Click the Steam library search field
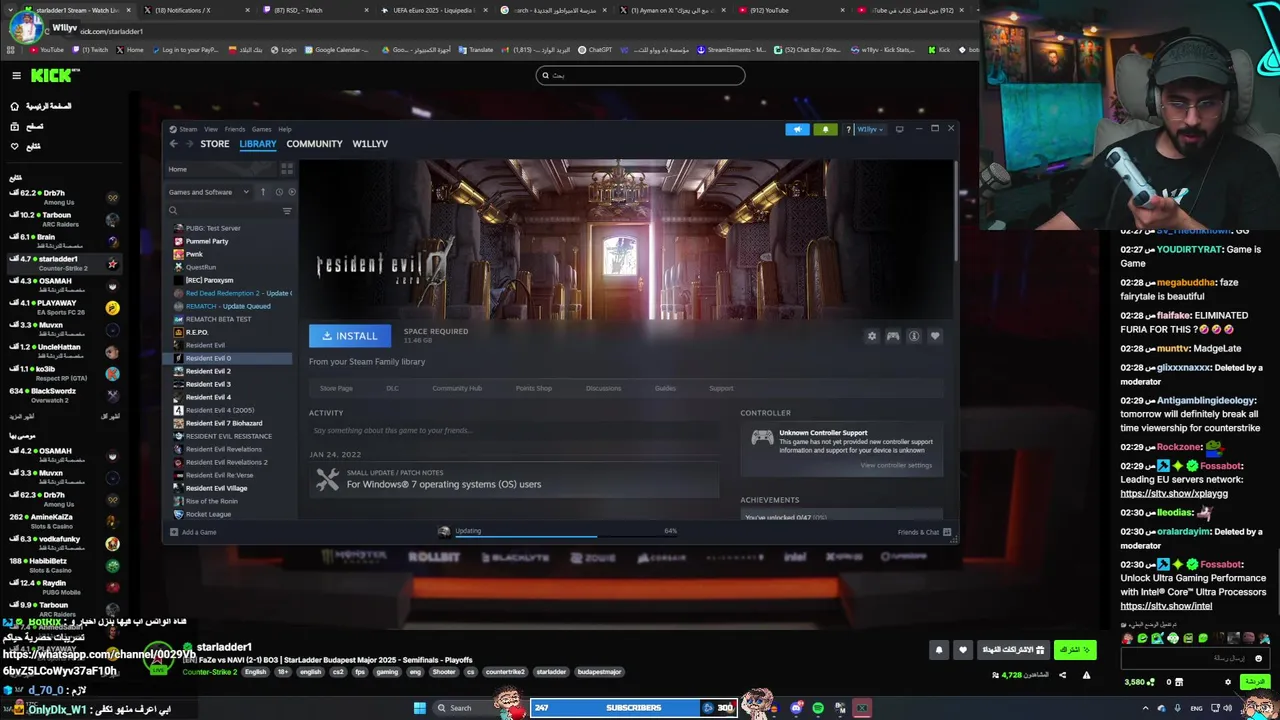The height and width of the screenshot is (720, 1280). tap(224, 211)
